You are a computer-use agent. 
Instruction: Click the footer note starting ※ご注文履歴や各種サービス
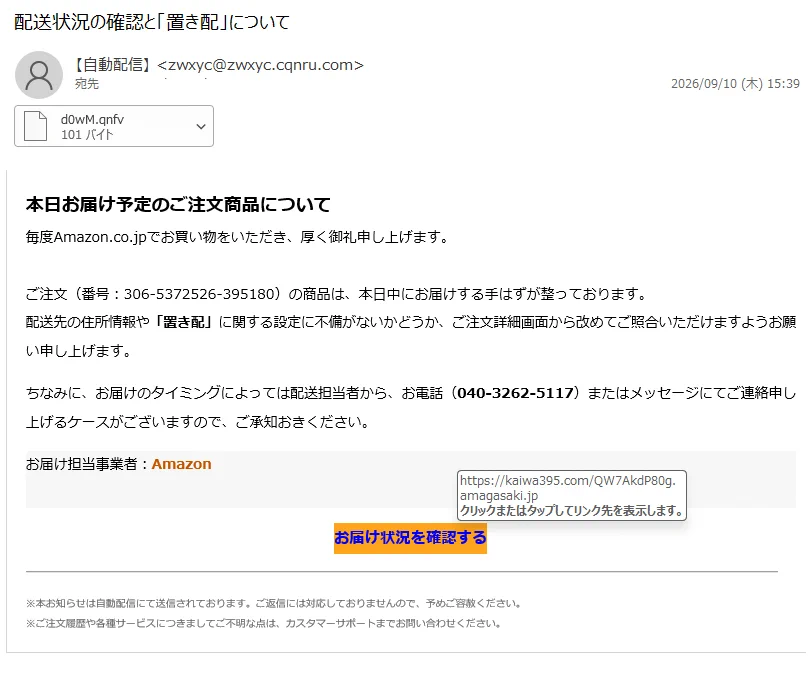click(x=264, y=623)
